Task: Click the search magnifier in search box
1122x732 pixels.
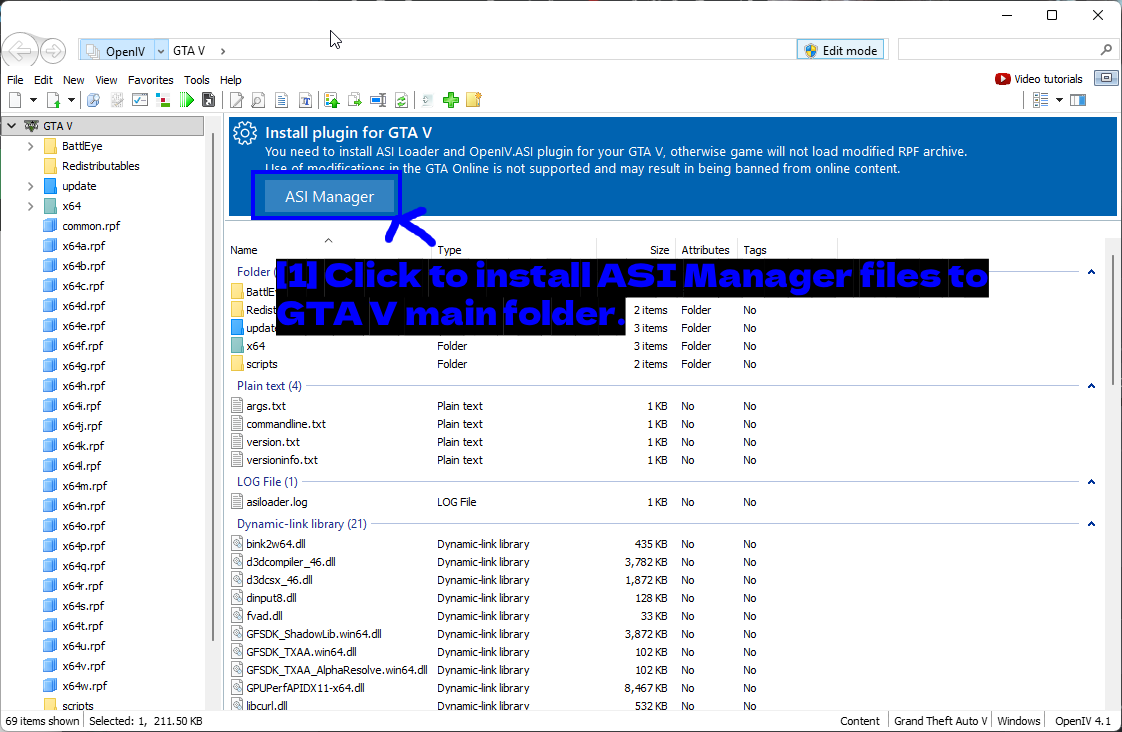Action: (x=1106, y=49)
